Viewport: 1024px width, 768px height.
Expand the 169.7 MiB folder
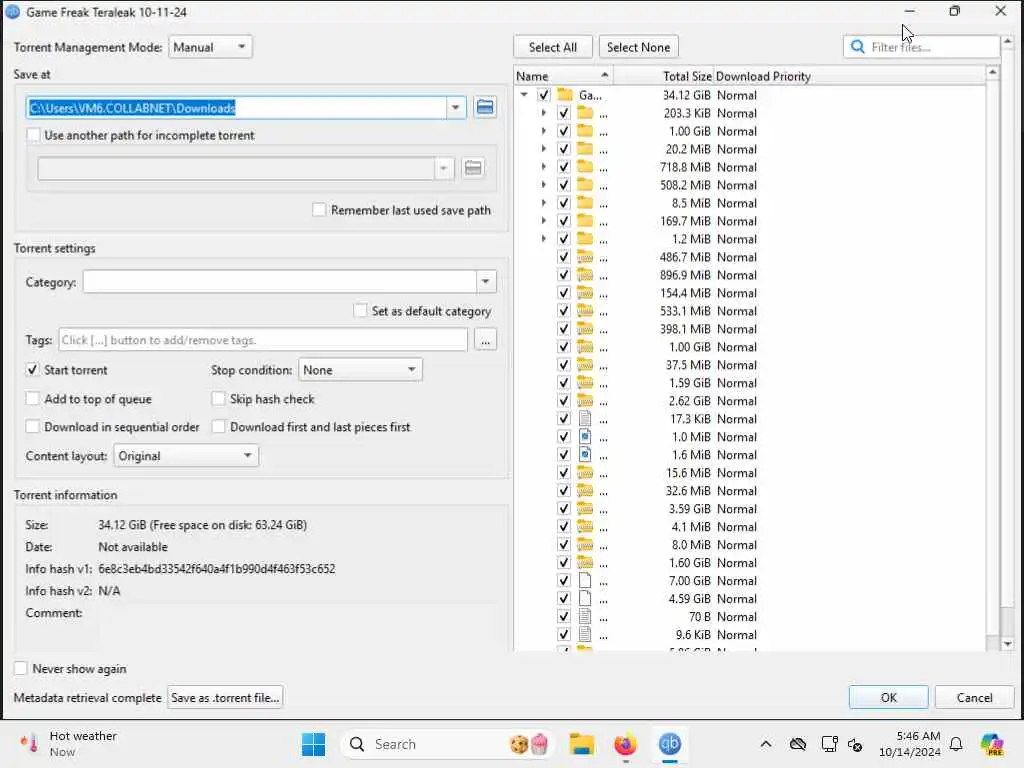[x=543, y=221]
